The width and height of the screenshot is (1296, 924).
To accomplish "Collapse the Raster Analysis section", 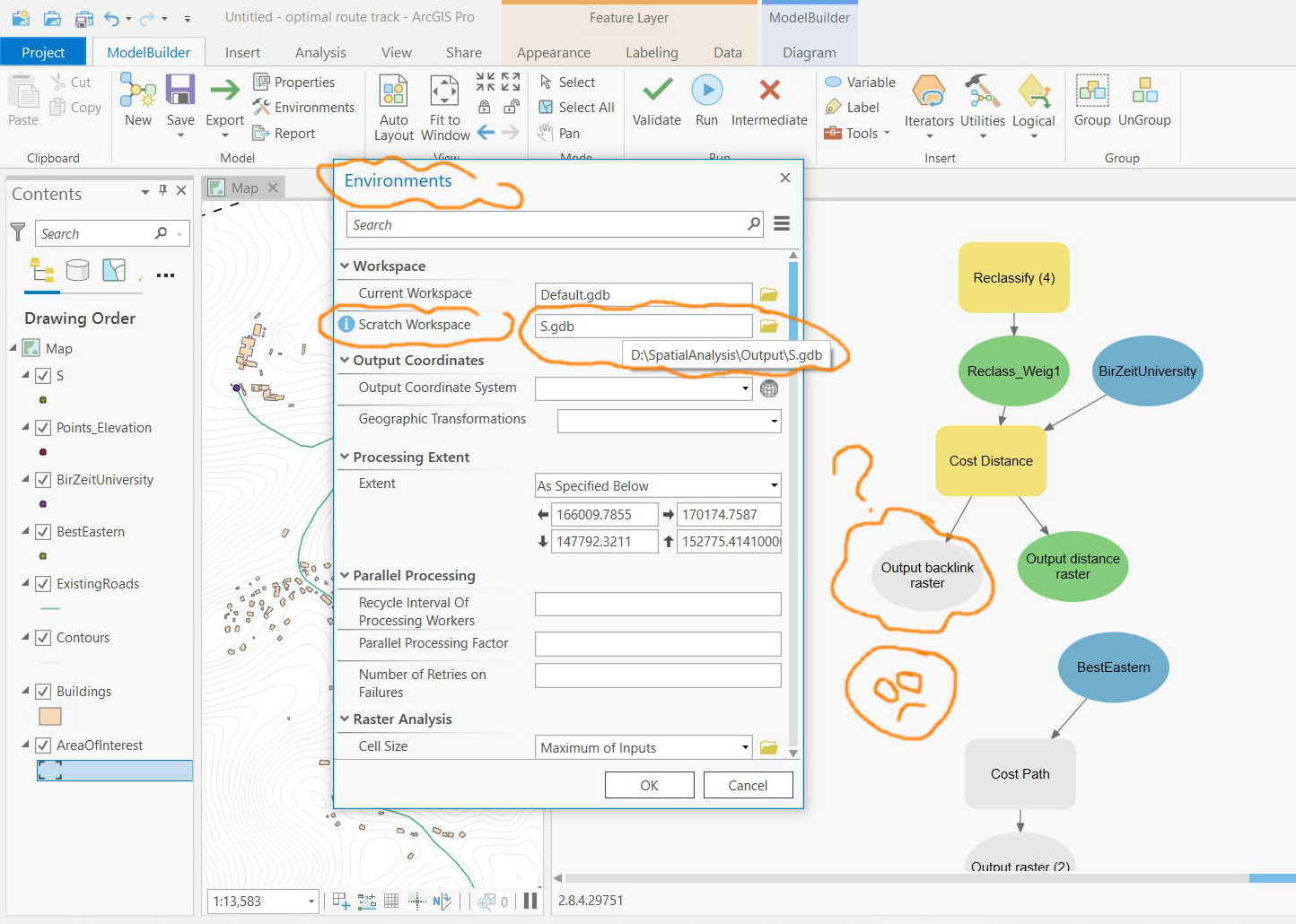I will (x=345, y=719).
